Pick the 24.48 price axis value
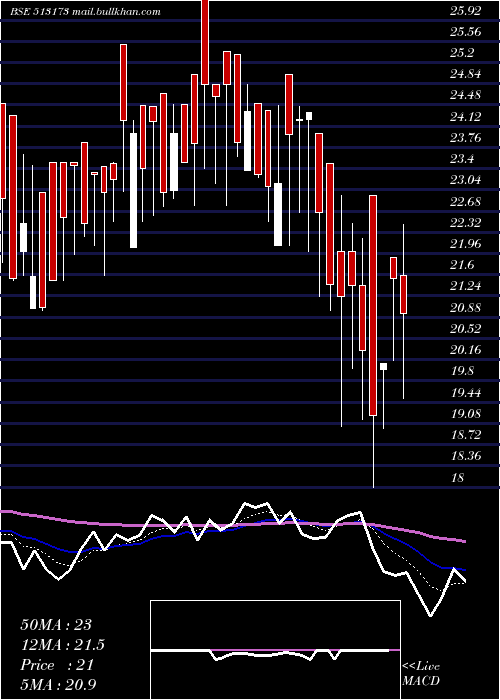 465,96
